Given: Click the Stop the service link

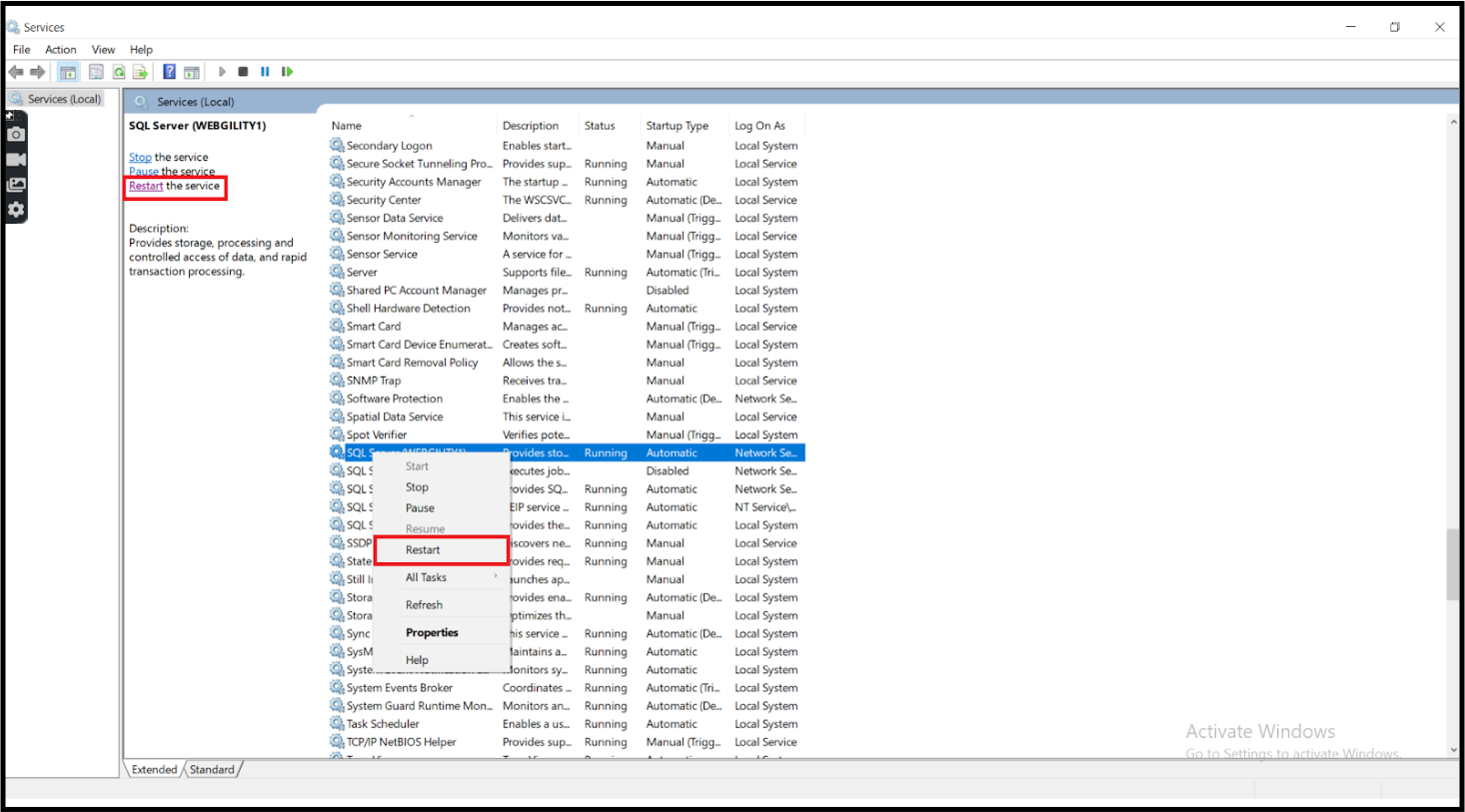Looking at the screenshot, I should point(140,158).
